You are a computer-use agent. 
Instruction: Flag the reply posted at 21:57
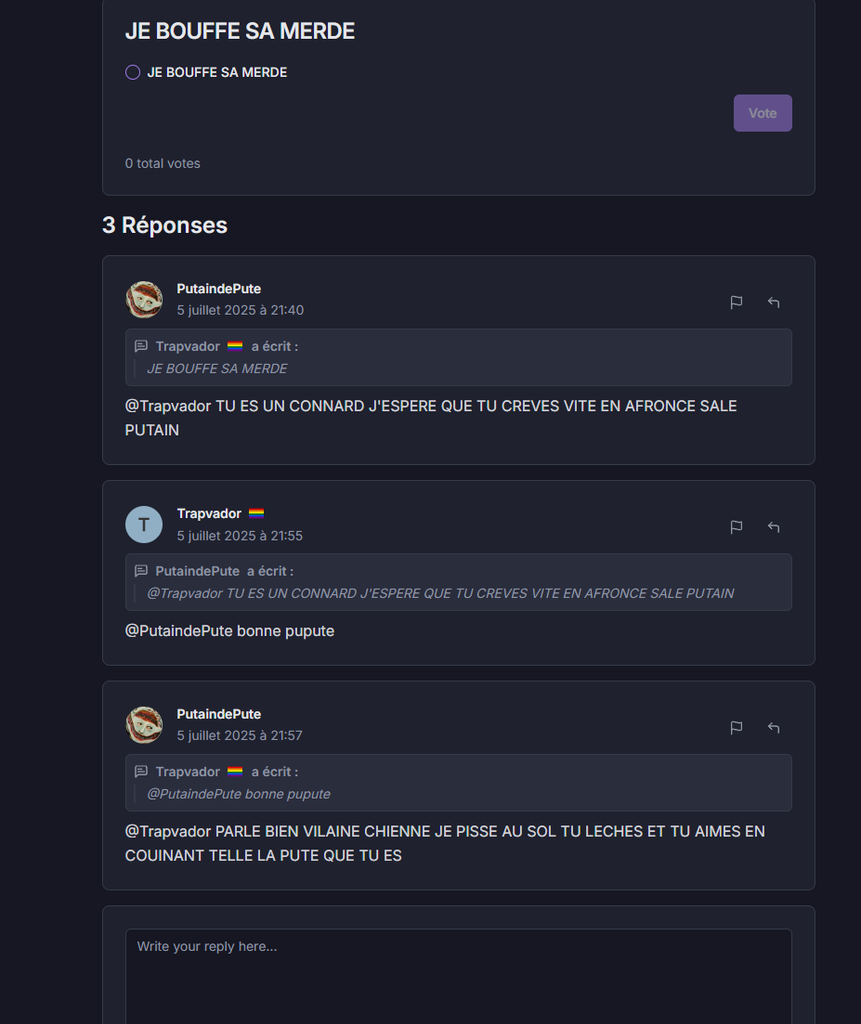pos(736,728)
